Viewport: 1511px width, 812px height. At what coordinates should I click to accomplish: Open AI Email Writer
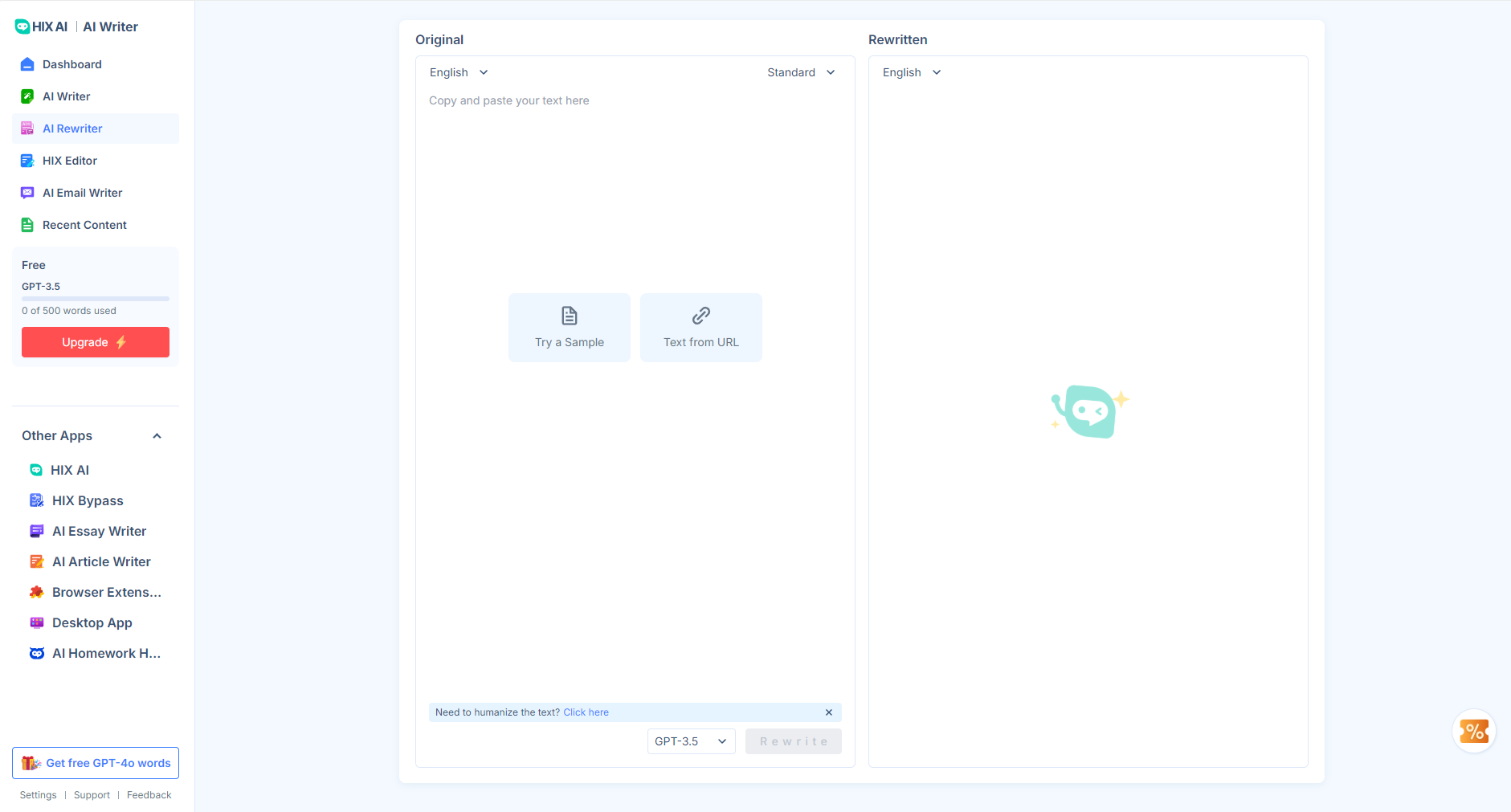(x=96, y=193)
